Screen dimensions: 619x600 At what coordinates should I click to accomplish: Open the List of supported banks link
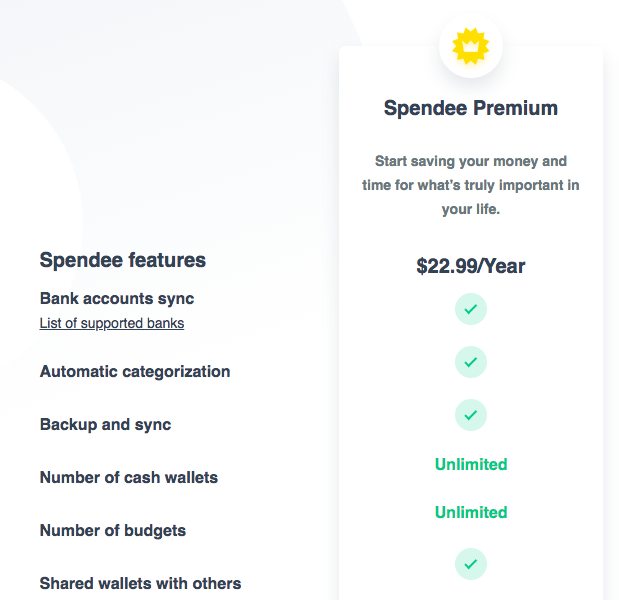click(x=112, y=323)
